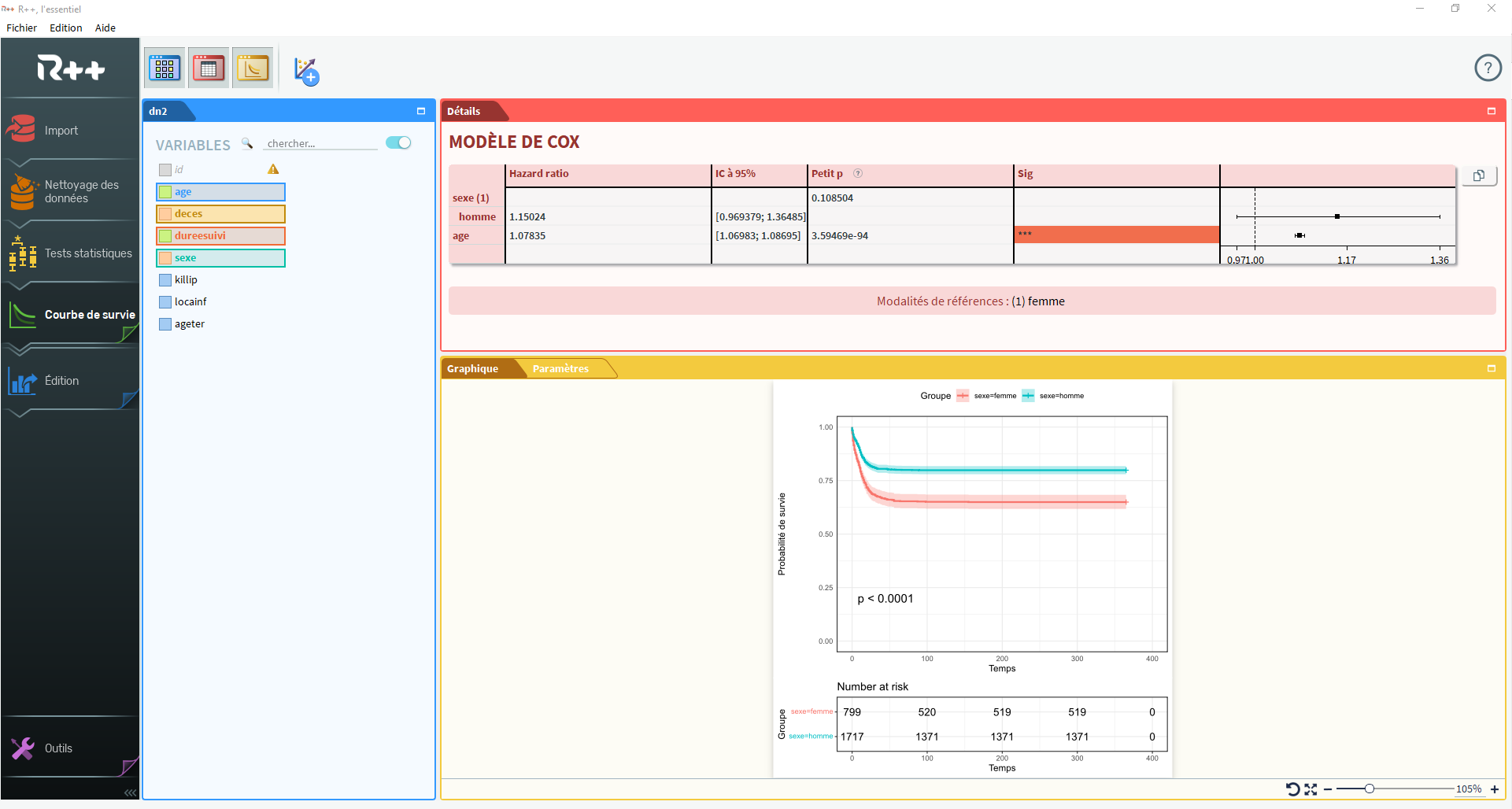Open Tests statistiques section
This screenshot has width=1512, height=809.
click(70, 253)
